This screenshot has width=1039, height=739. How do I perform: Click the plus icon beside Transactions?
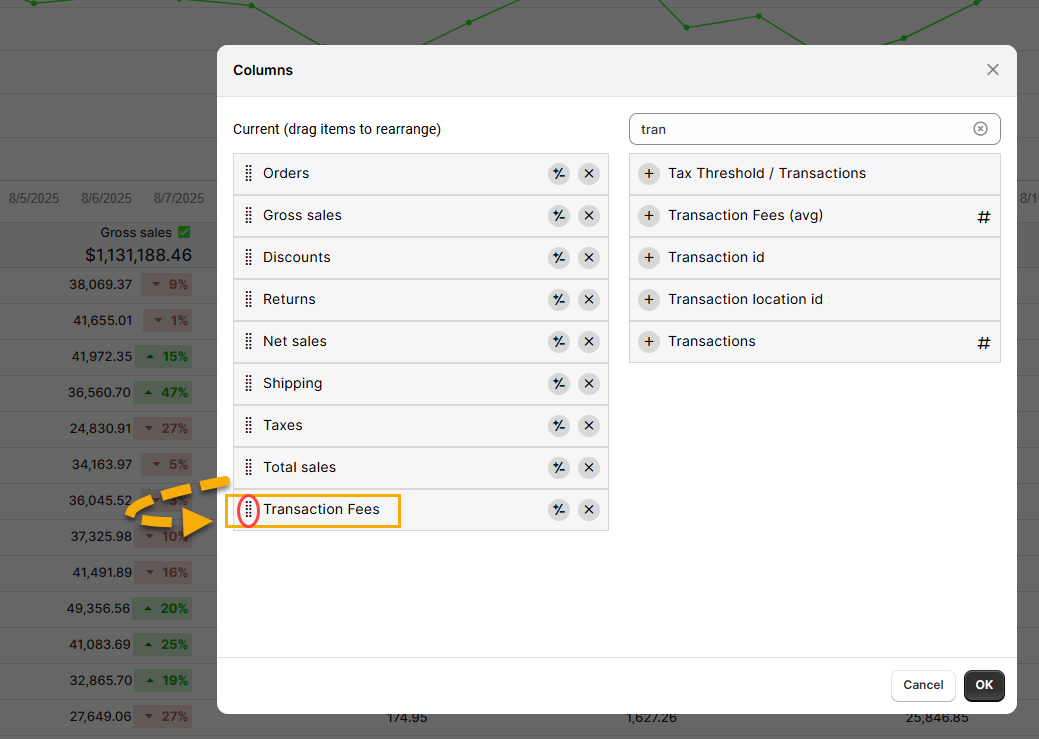coord(649,342)
